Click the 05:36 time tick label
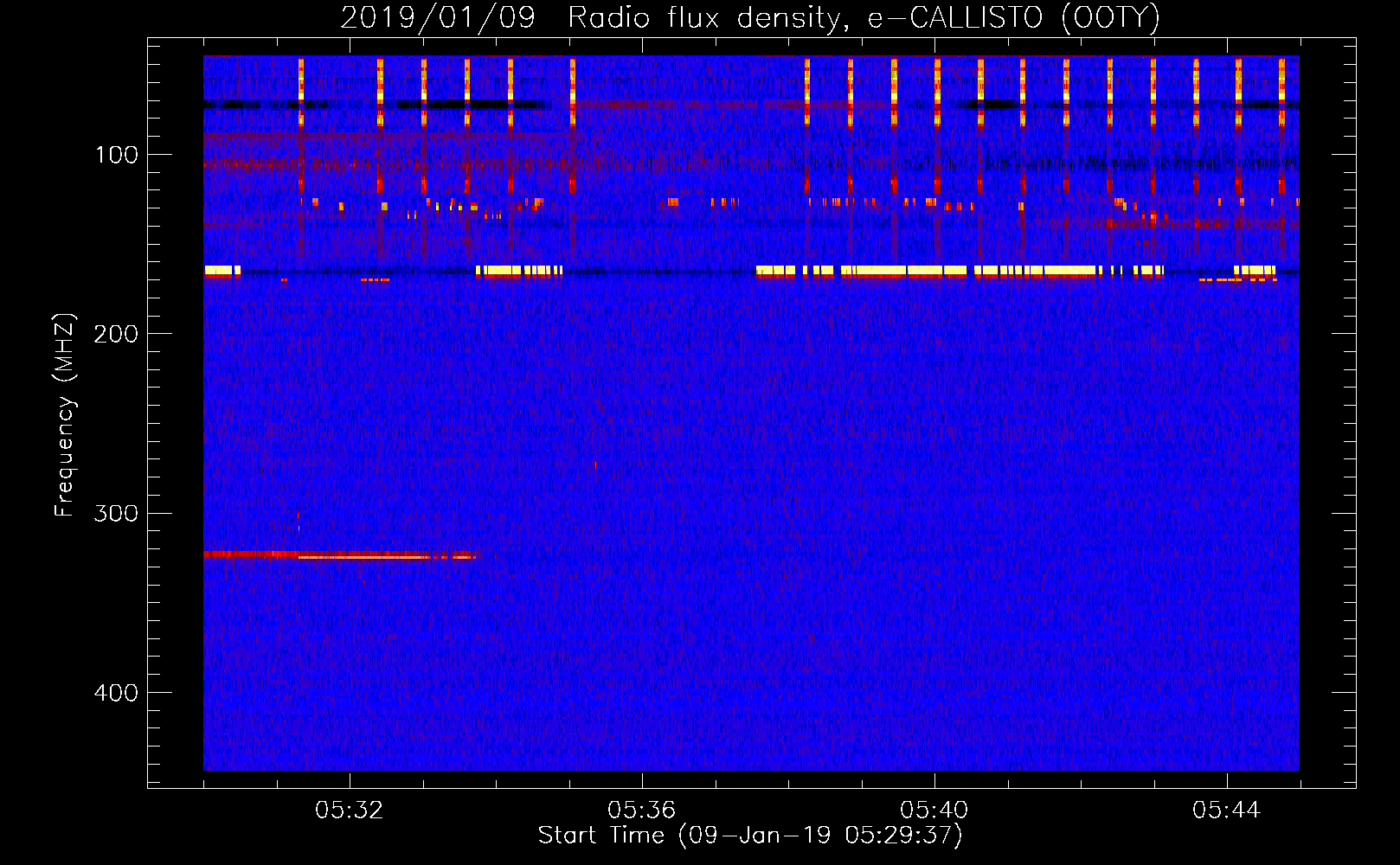 coord(642,811)
